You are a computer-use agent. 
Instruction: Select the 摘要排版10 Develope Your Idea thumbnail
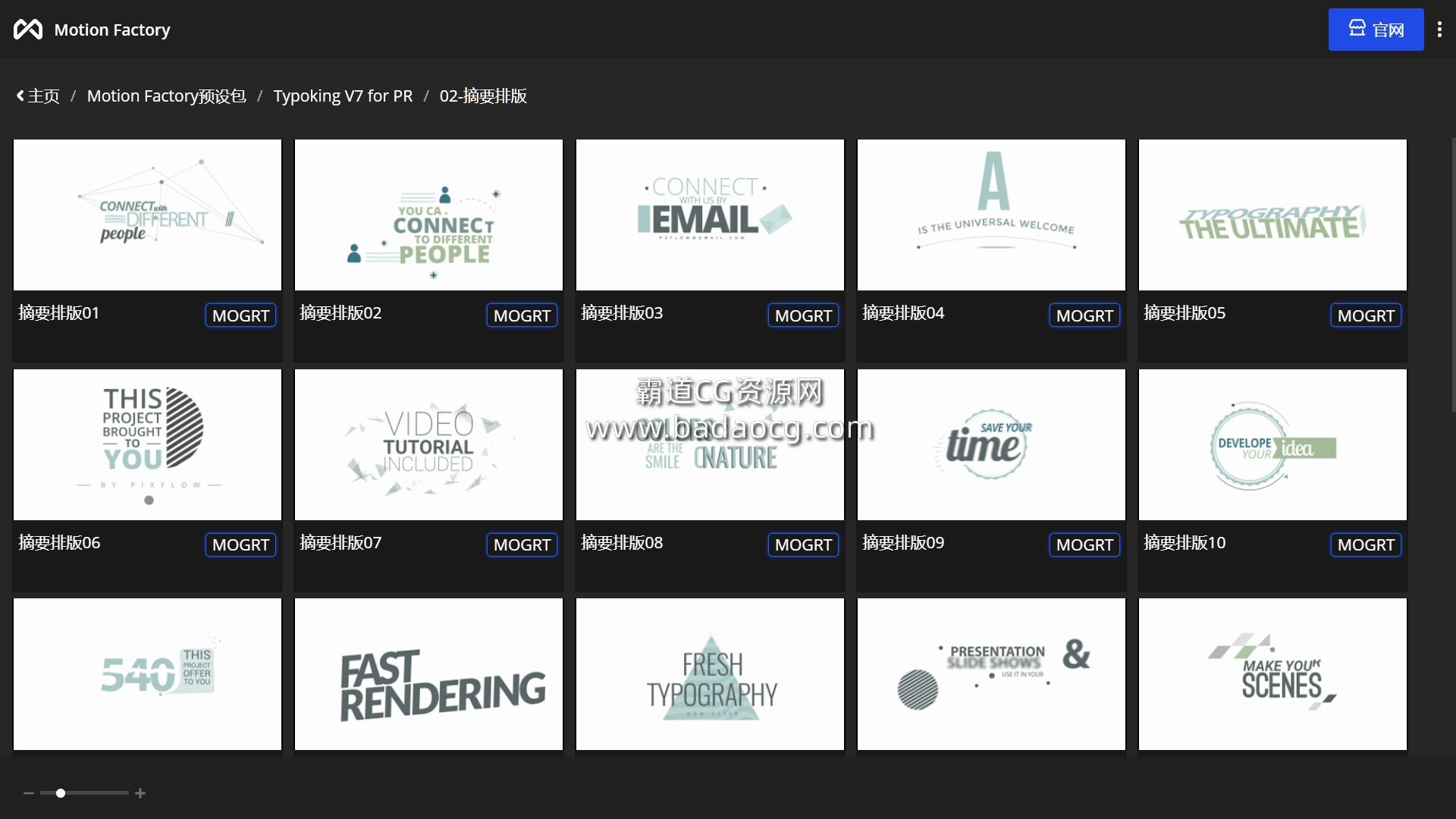pyautogui.click(x=1272, y=444)
